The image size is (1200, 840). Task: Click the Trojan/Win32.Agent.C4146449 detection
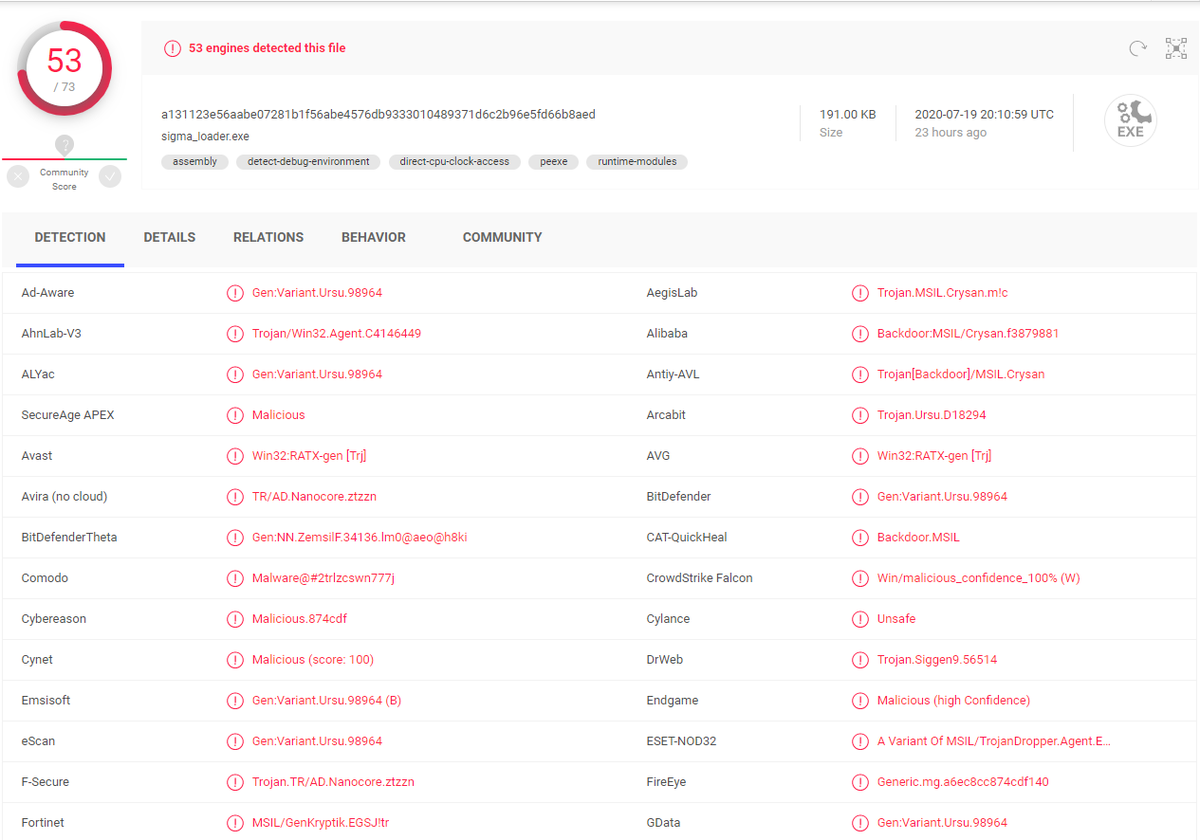tap(336, 334)
